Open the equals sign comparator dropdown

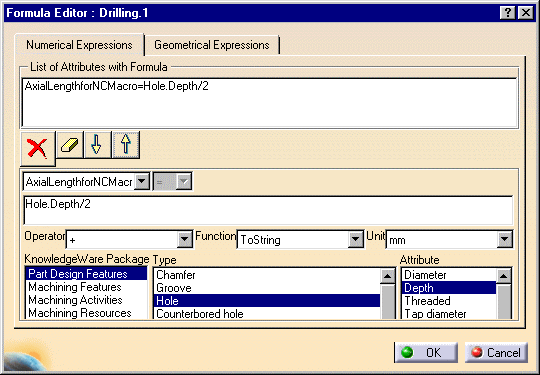(184, 181)
